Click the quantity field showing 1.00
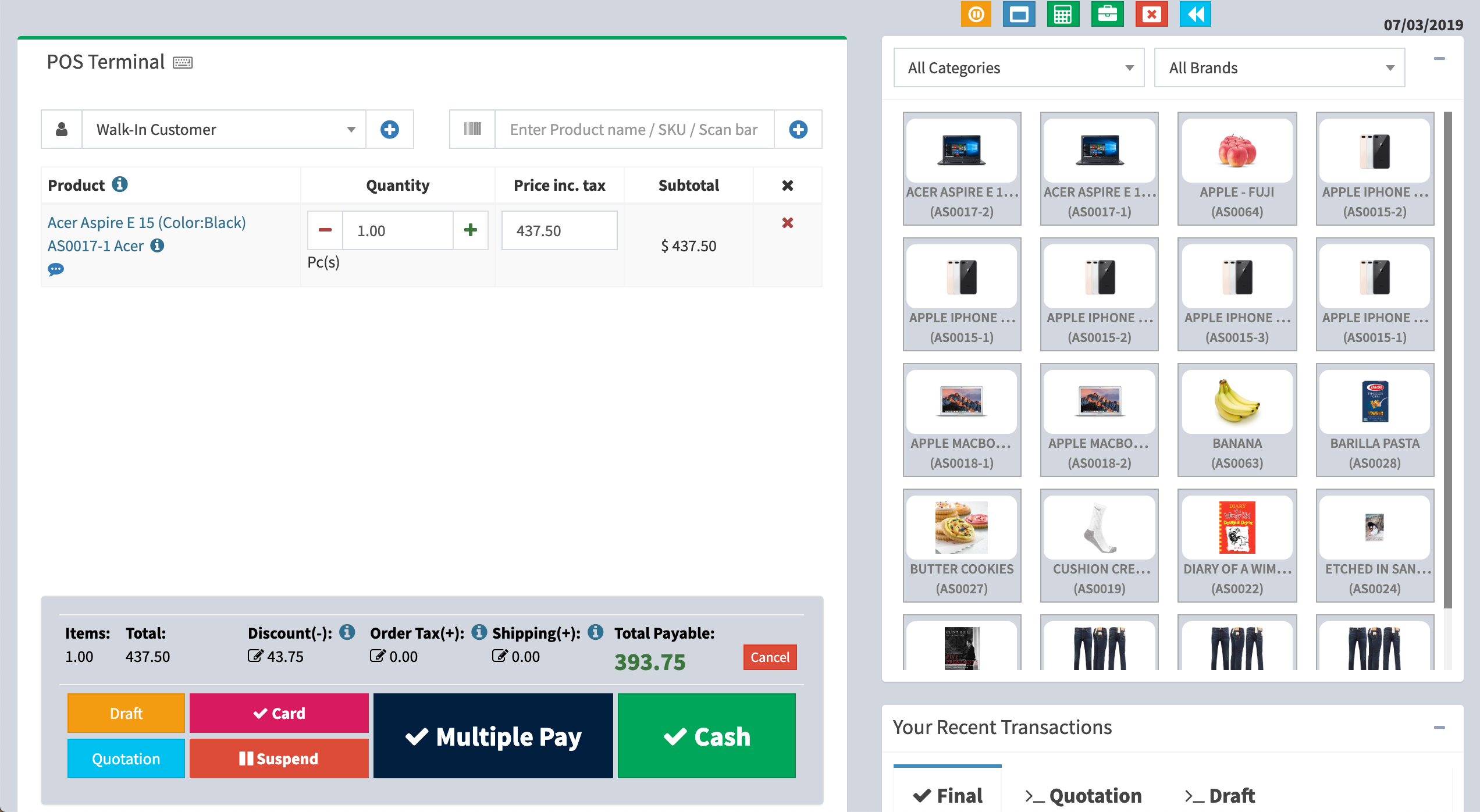Image resolution: width=1480 pixels, height=812 pixels. click(x=398, y=230)
